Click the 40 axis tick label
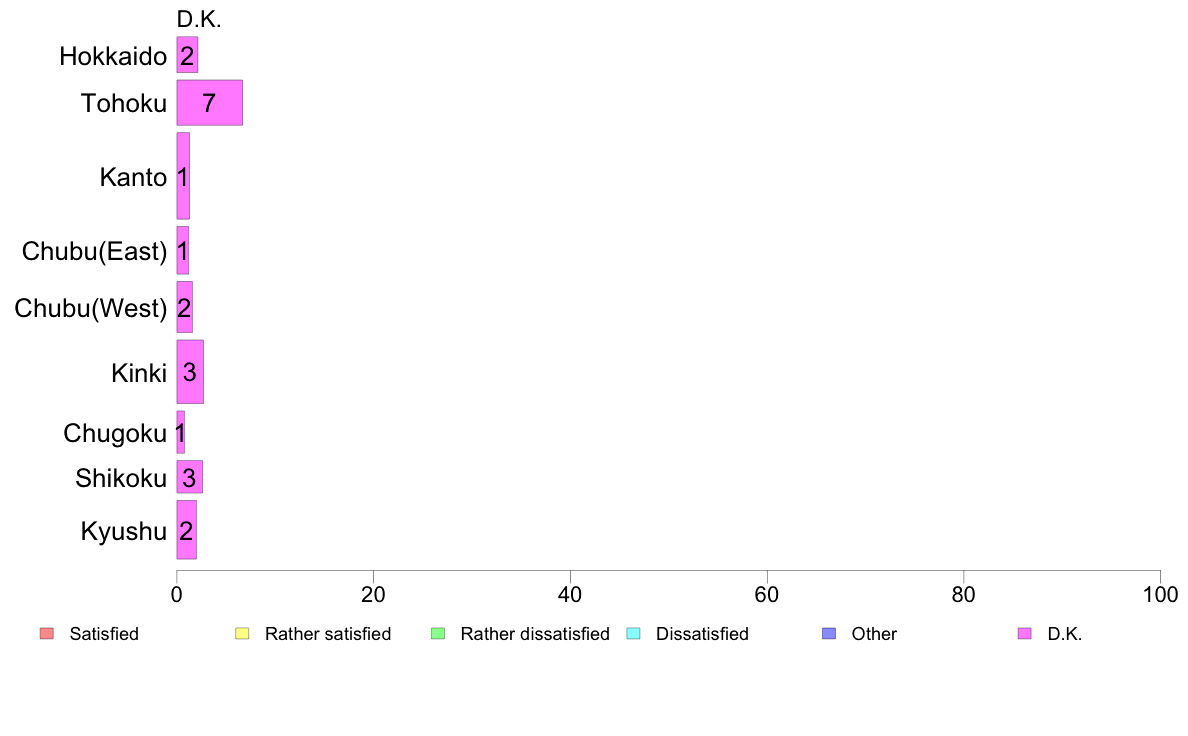 [570, 595]
